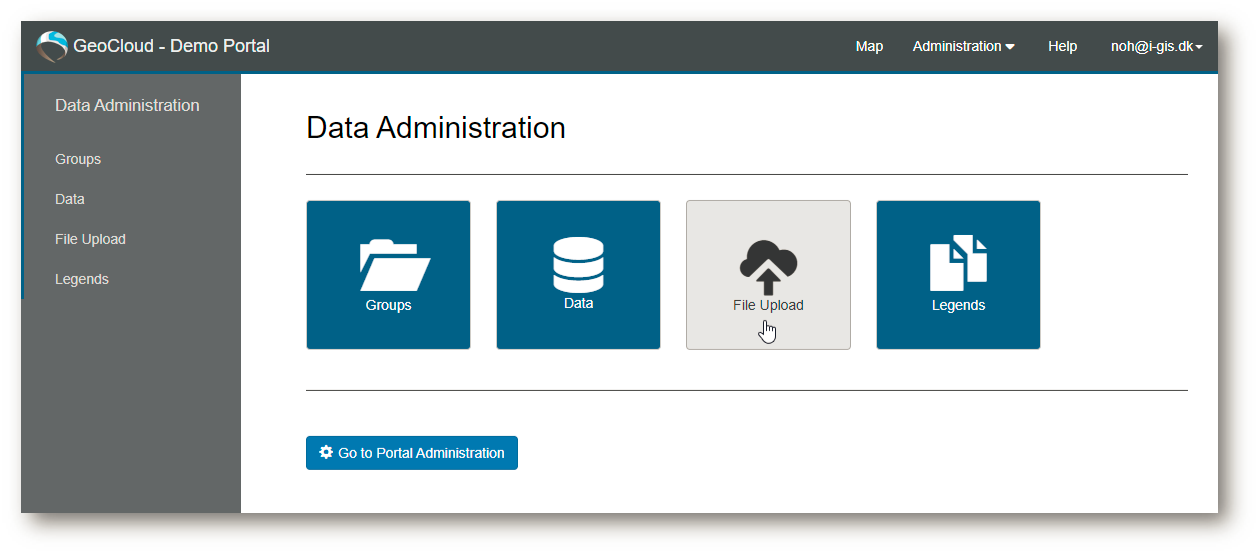Click the GeoCloud globe logo
Screen dimensions: 1260x555
[52, 46]
